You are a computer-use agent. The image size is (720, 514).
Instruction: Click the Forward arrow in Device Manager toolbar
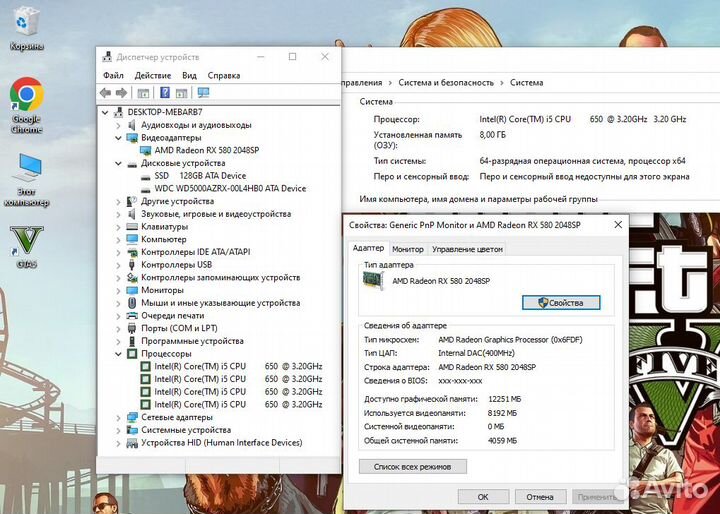(121, 93)
